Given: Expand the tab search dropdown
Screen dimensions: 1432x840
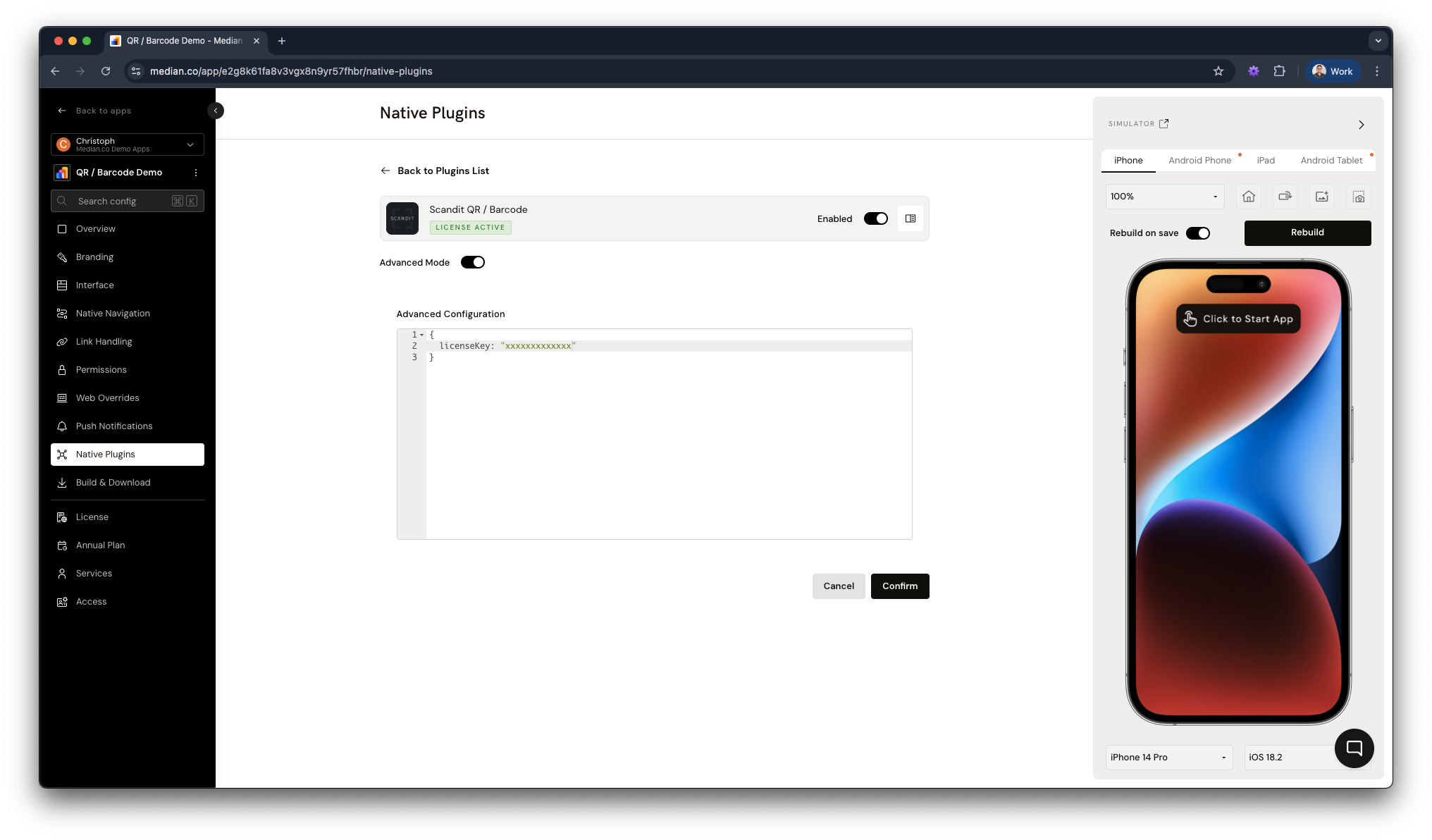Looking at the screenshot, I should coord(1378,41).
